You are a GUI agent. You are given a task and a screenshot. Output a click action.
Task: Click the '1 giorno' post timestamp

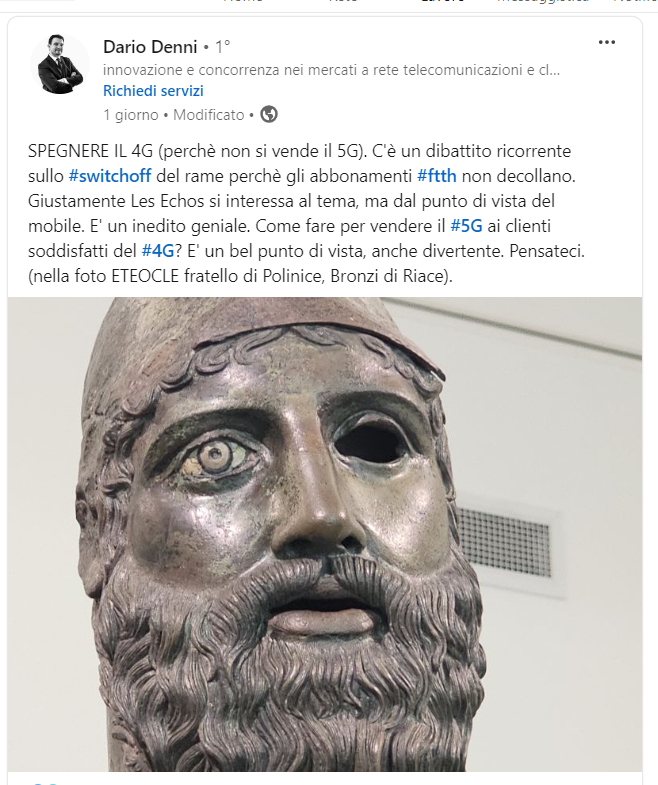pos(131,115)
